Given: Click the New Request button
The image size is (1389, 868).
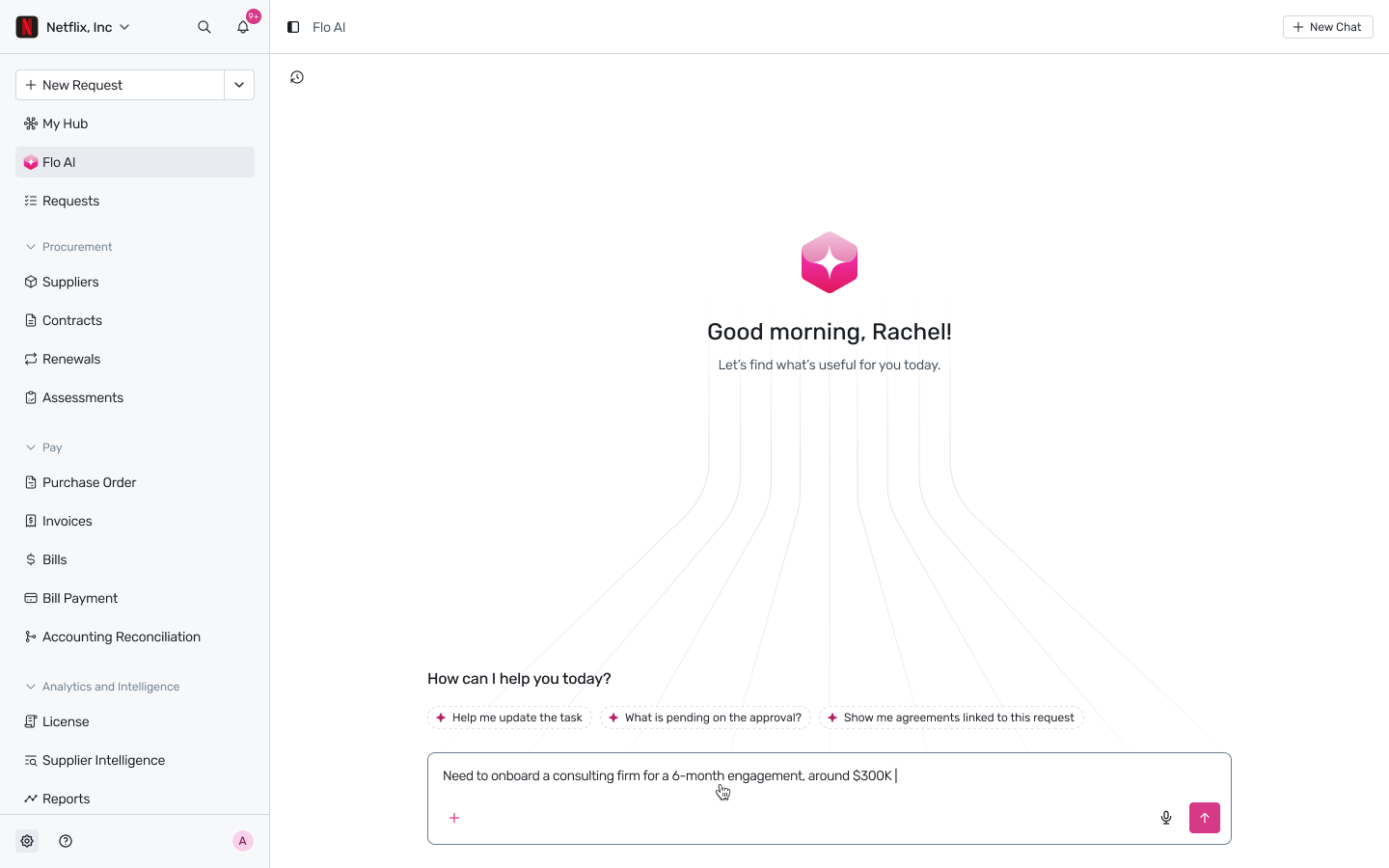Looking at the screenshot, I should point(120,85).
